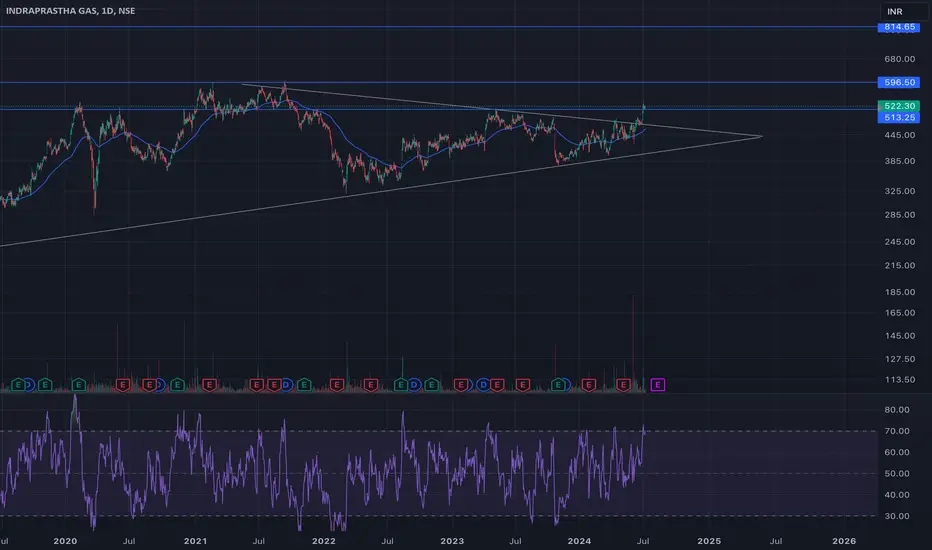Viewport: 932px width, 550px height.
Task: Click the 2022 label on time axis
Action: [323, 541]
